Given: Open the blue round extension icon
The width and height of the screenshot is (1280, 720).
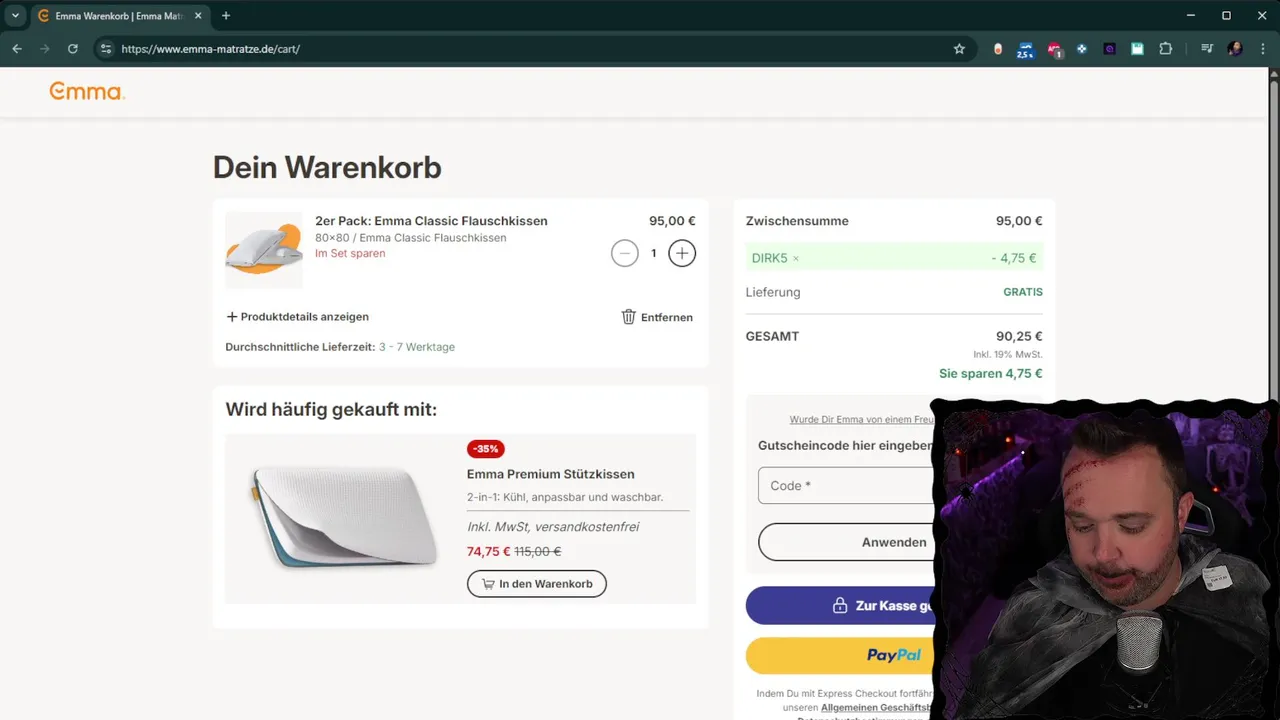Looking at the screenshot, I should click(x=1082, y=49).
